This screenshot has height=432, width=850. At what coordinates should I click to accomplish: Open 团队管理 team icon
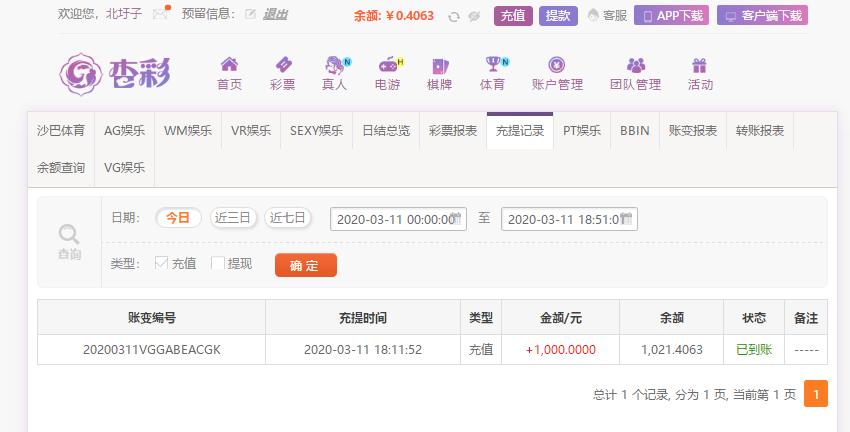tap(635, 65)
